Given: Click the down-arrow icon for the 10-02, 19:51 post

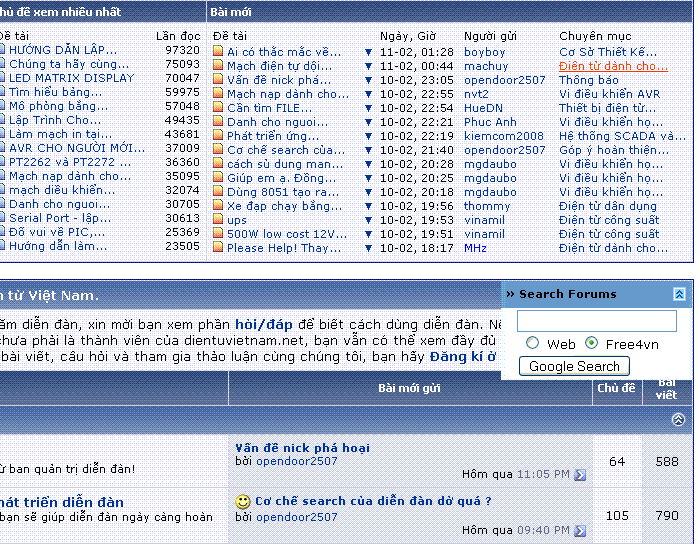Looking at the screenshot, I should tap(368, 234).
